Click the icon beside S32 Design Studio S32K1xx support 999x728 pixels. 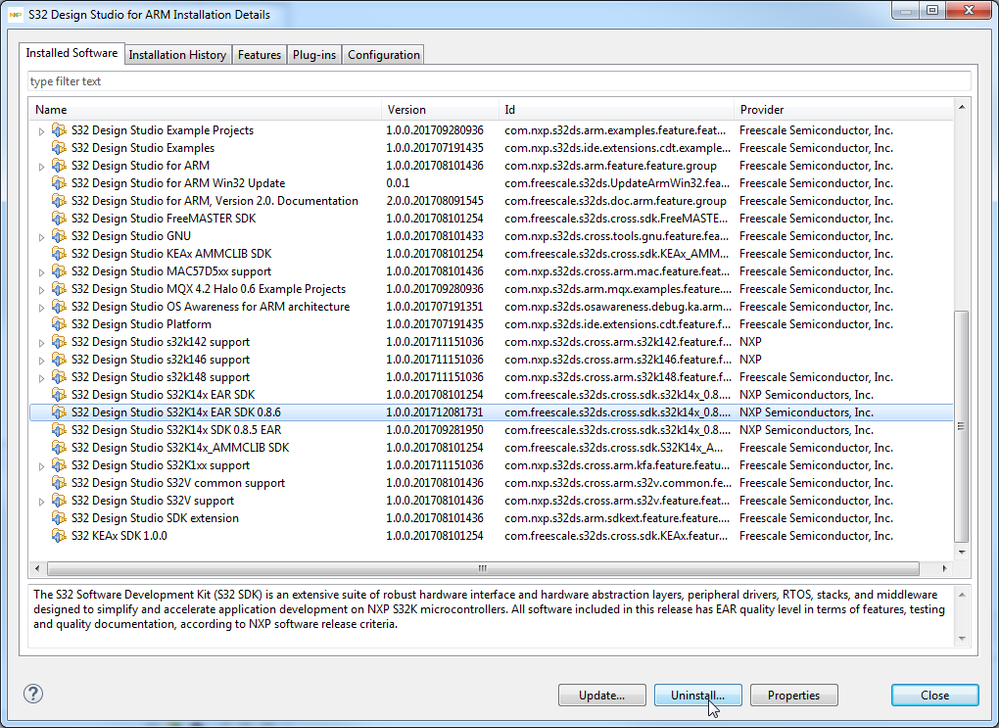click(59, 466)
